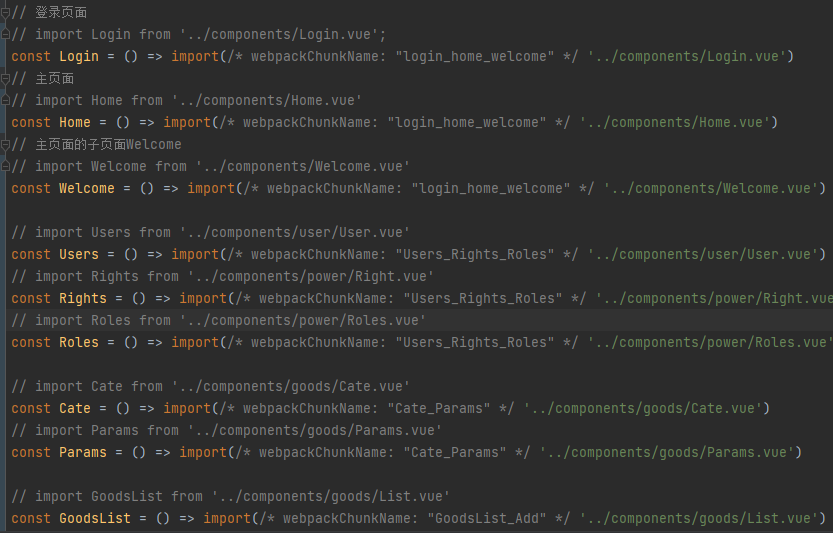Click path string '../components/Home.vue' in const line

click(x=675, y=122)
